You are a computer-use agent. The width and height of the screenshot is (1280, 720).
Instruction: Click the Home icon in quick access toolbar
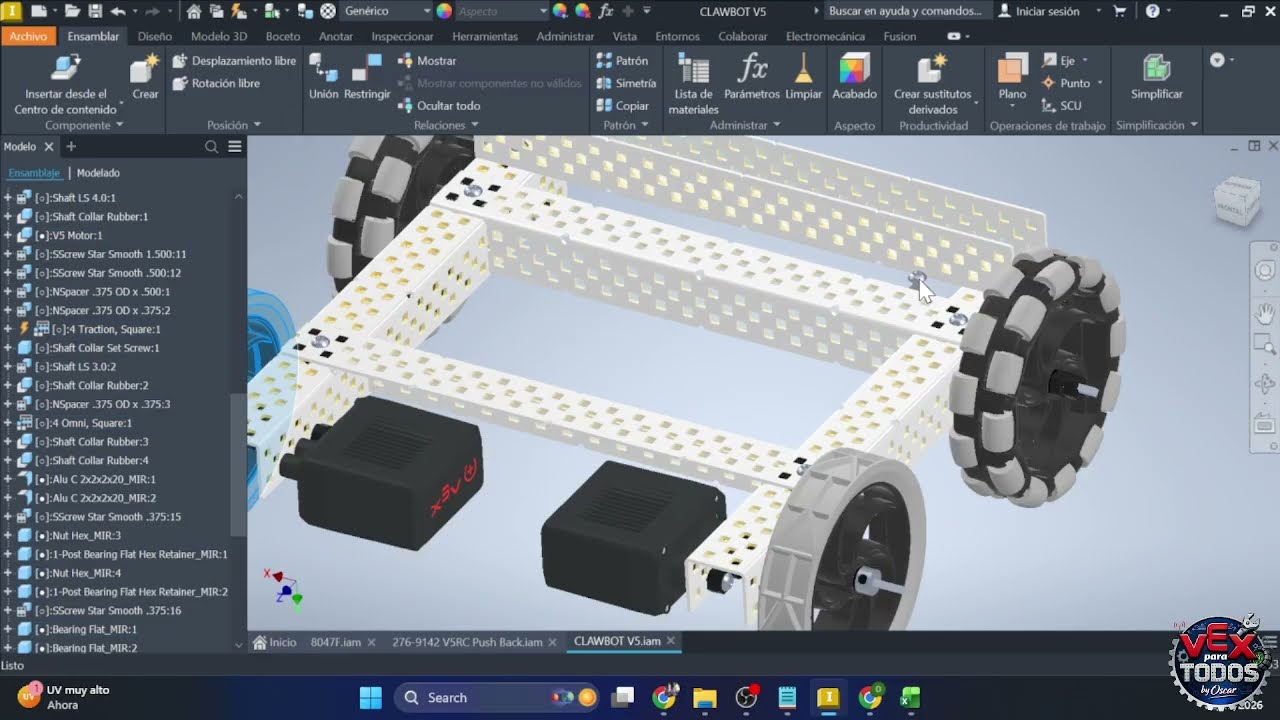pyautogui.click(x=194, y=11)
